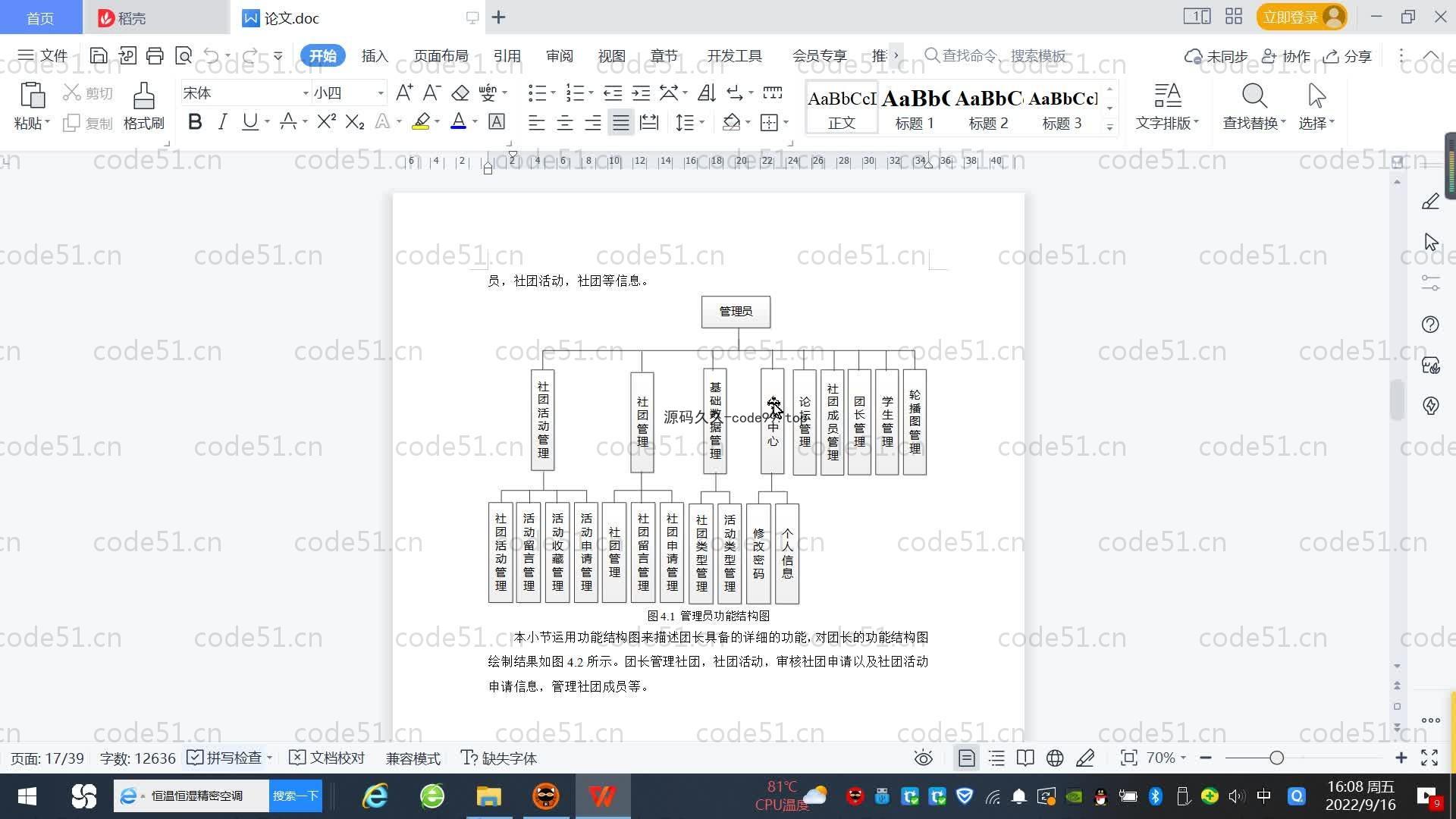
Task: Click the Find and Replace magnifier icon
Action: 1254,96
